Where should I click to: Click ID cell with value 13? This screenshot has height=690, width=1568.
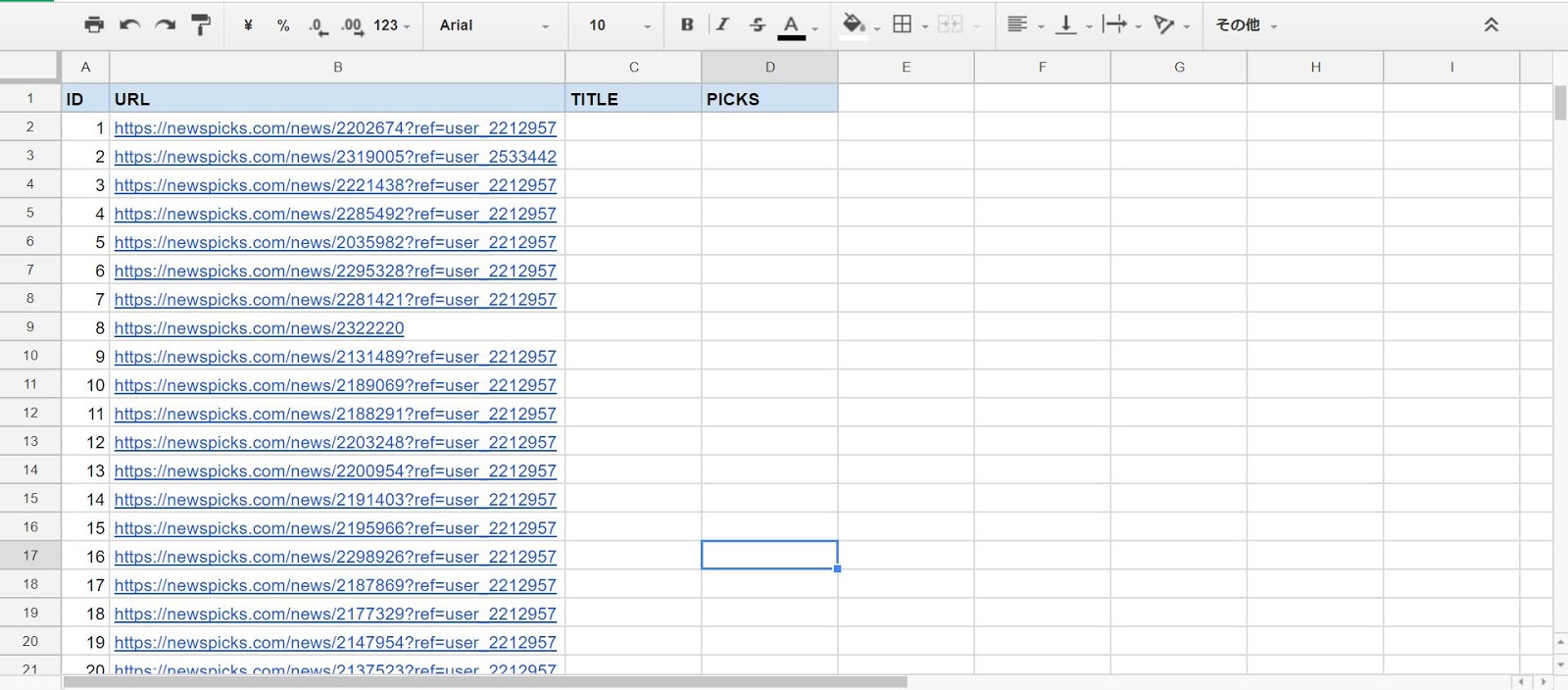(85, 470)
